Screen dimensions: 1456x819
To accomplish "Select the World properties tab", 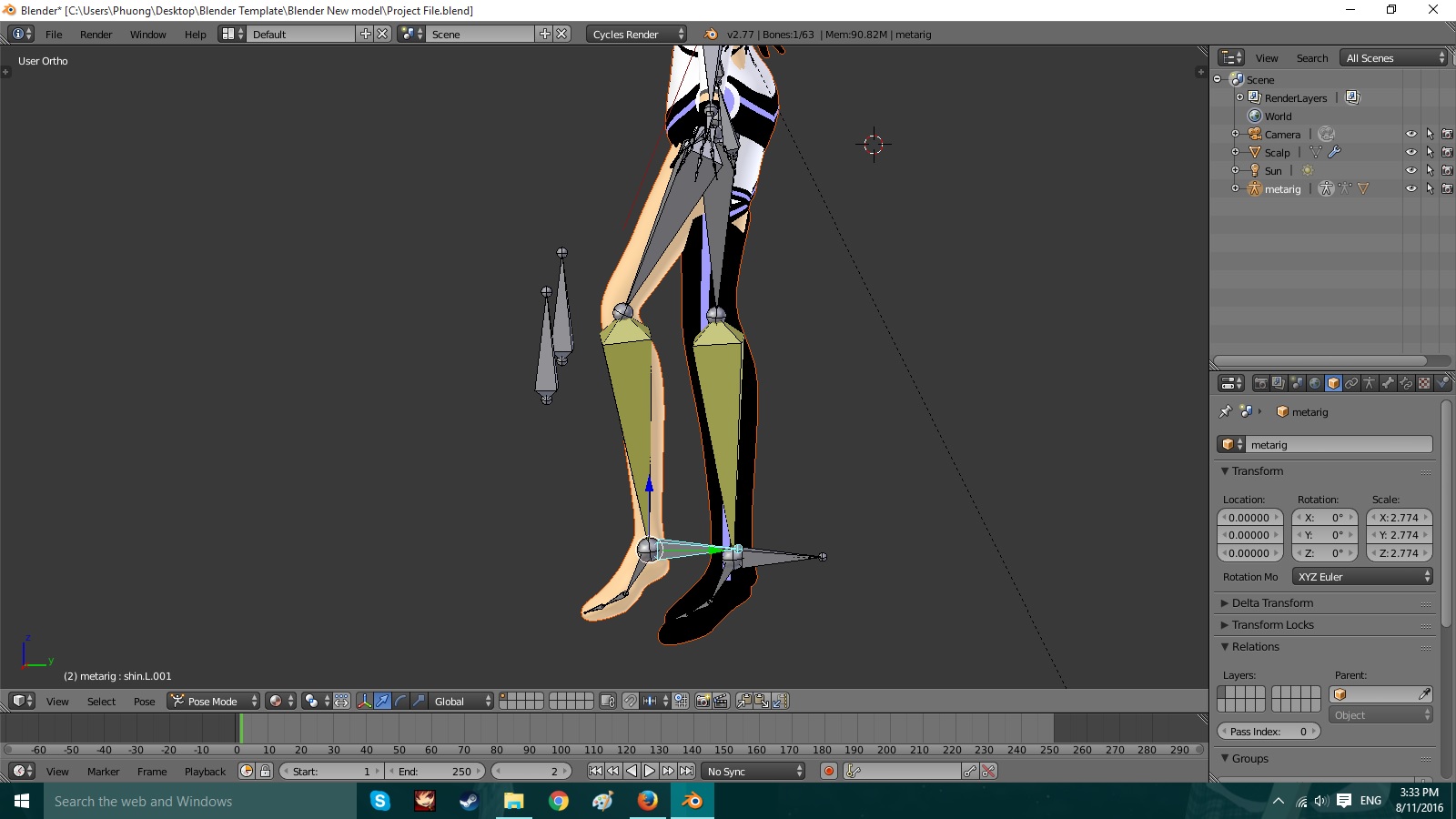I will (x=1313, y=383).
